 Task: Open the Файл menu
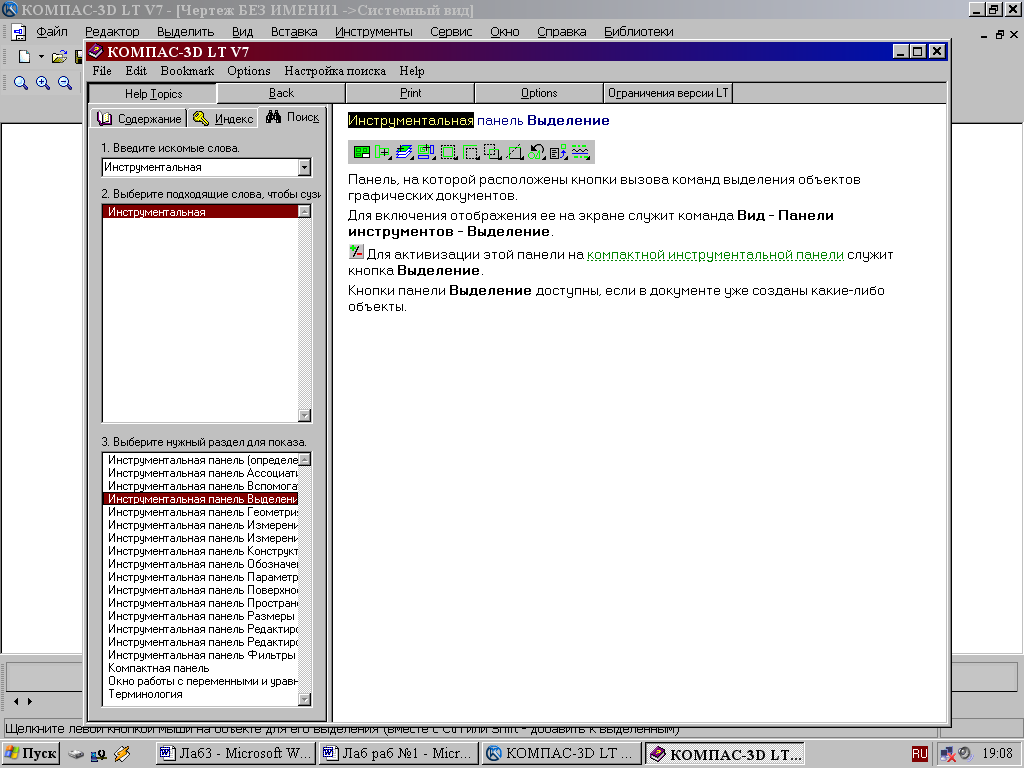pyautogui.click(x=52, y=31)
